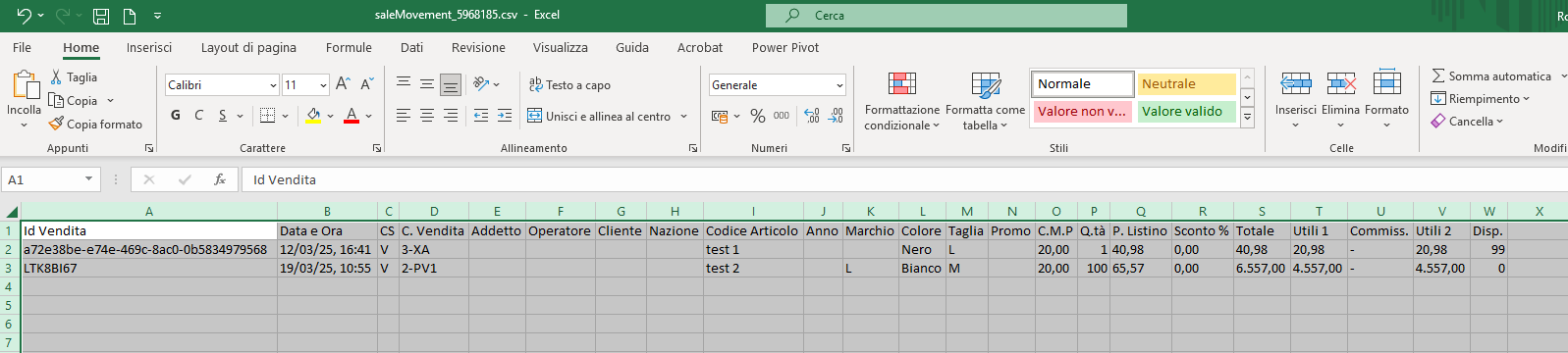Align text left
The width and height of the screenshot is (1568, 353).
click(x=404, y=116)
